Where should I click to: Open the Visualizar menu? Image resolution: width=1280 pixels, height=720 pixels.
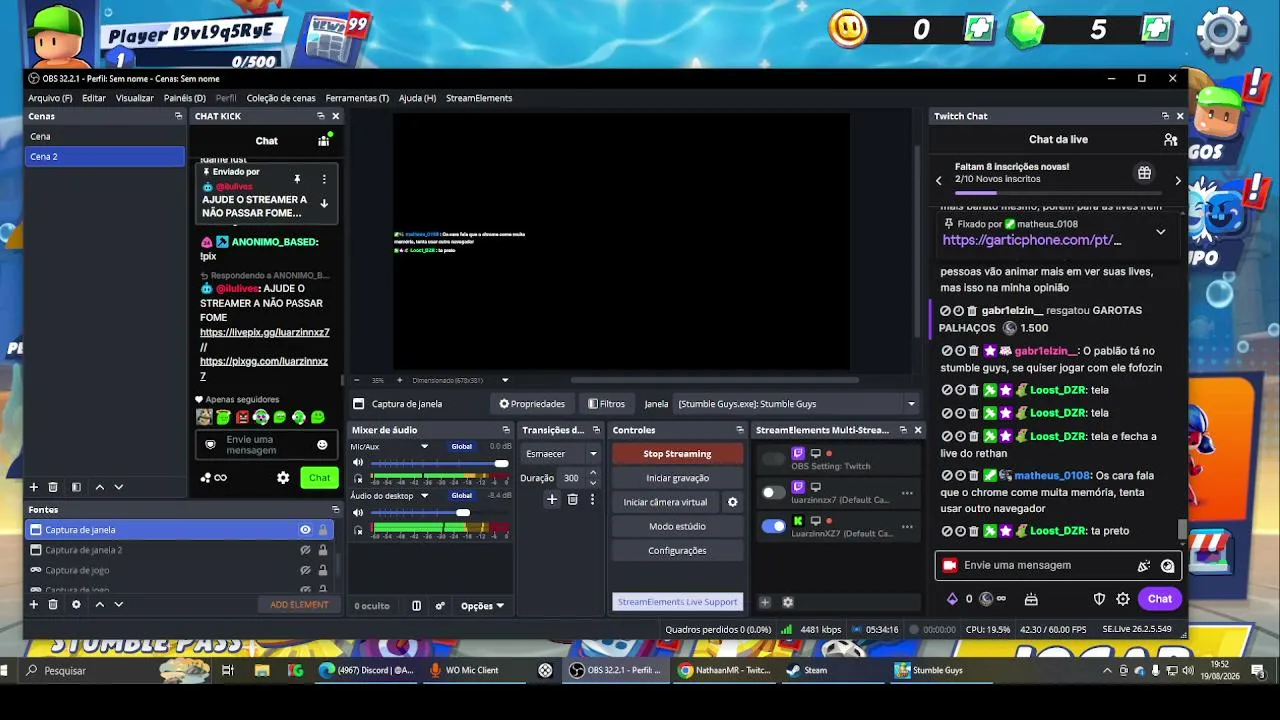pos(135,98)
